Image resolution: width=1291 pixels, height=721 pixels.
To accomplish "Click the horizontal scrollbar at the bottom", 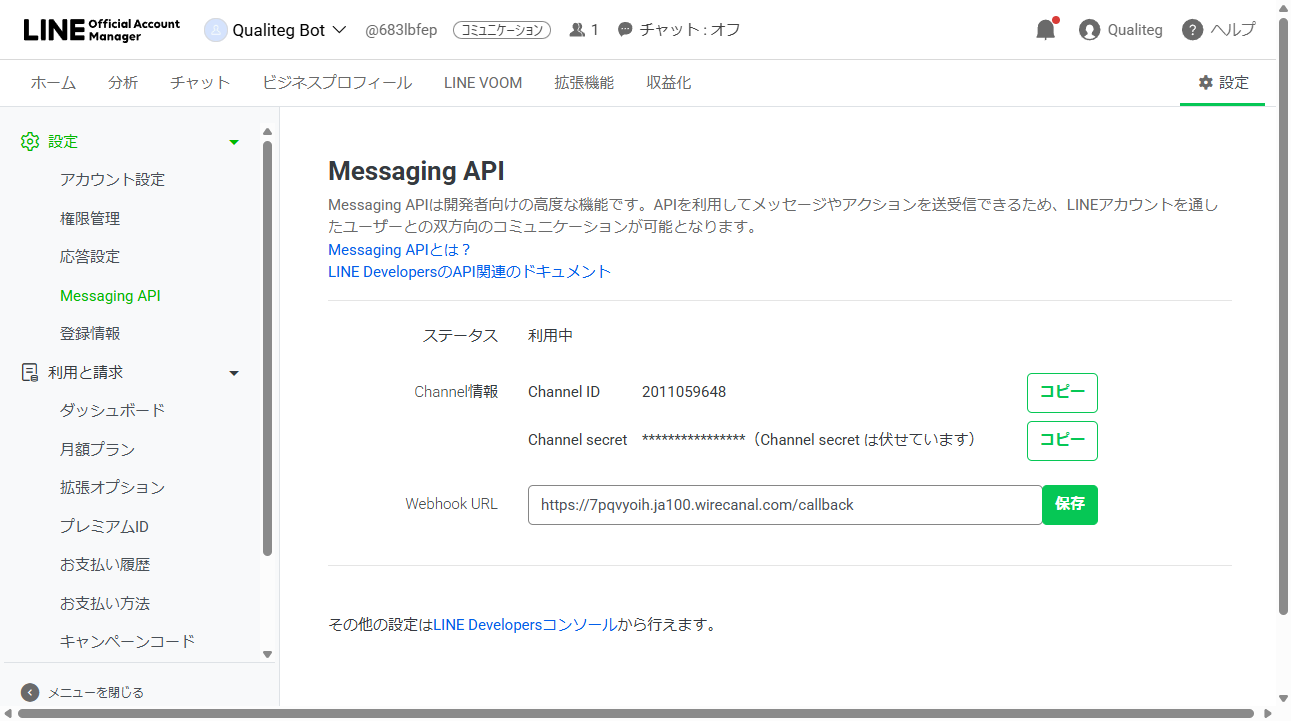I will coord(636,714).
